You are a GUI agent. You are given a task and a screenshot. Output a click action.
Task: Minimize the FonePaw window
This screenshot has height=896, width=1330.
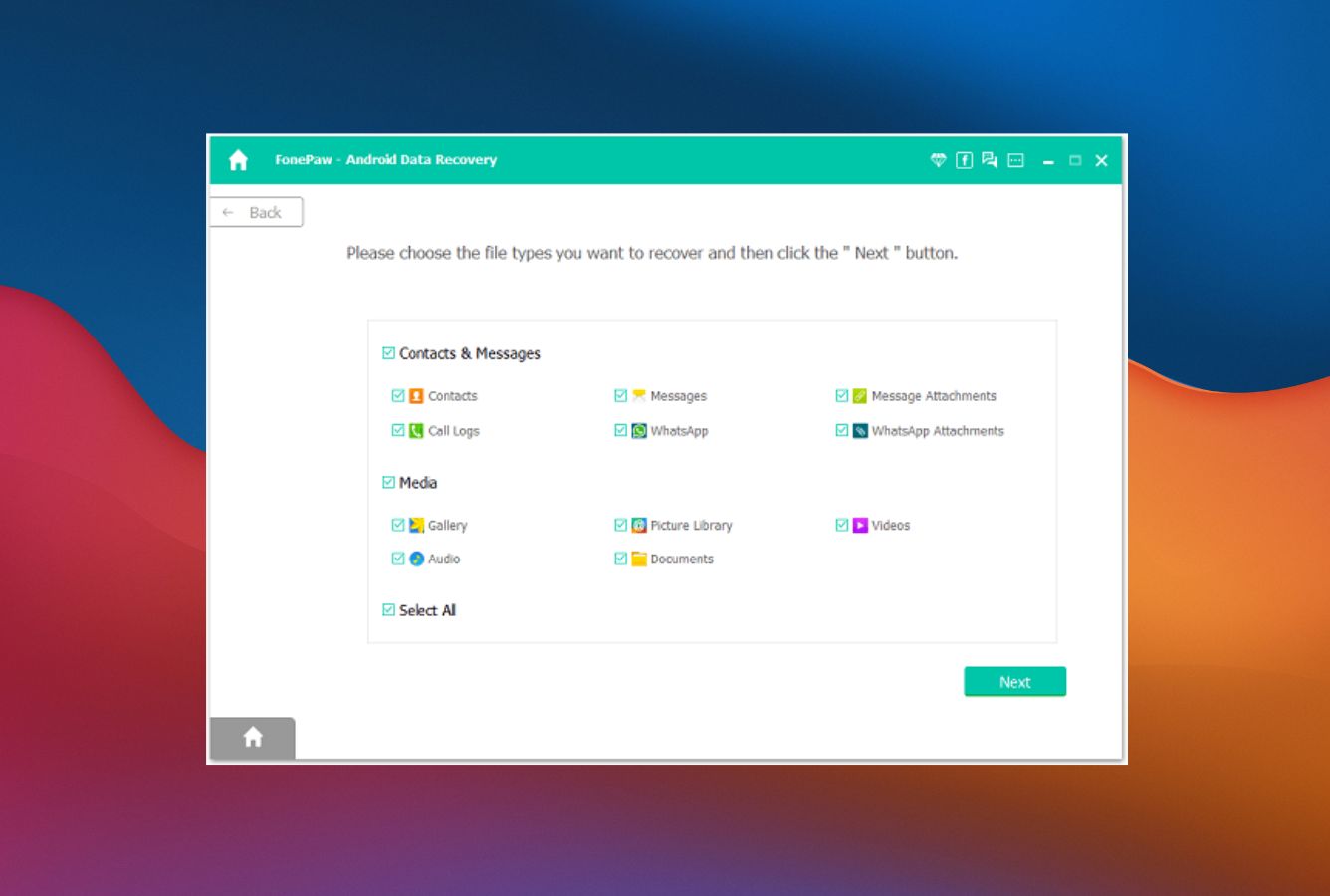pyautogui.click(x=1048, y=160)
